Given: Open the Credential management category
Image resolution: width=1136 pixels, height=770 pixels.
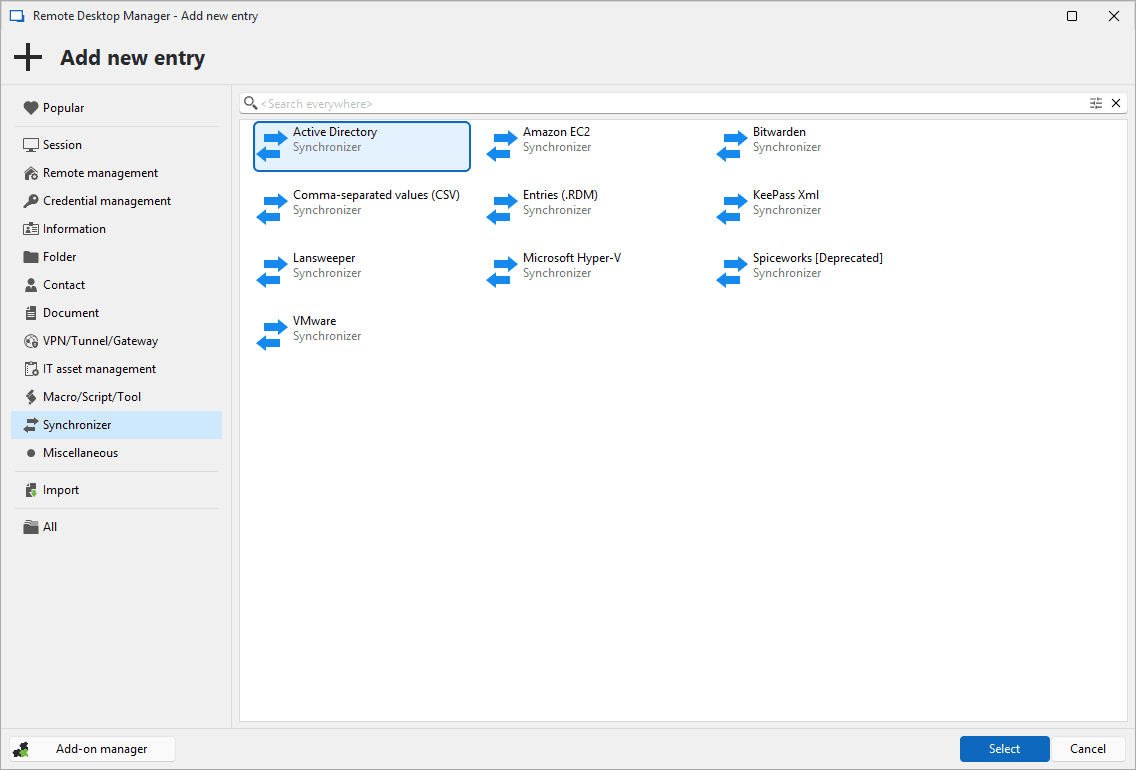Looking at the screenshot, I should tap(107, 201).
